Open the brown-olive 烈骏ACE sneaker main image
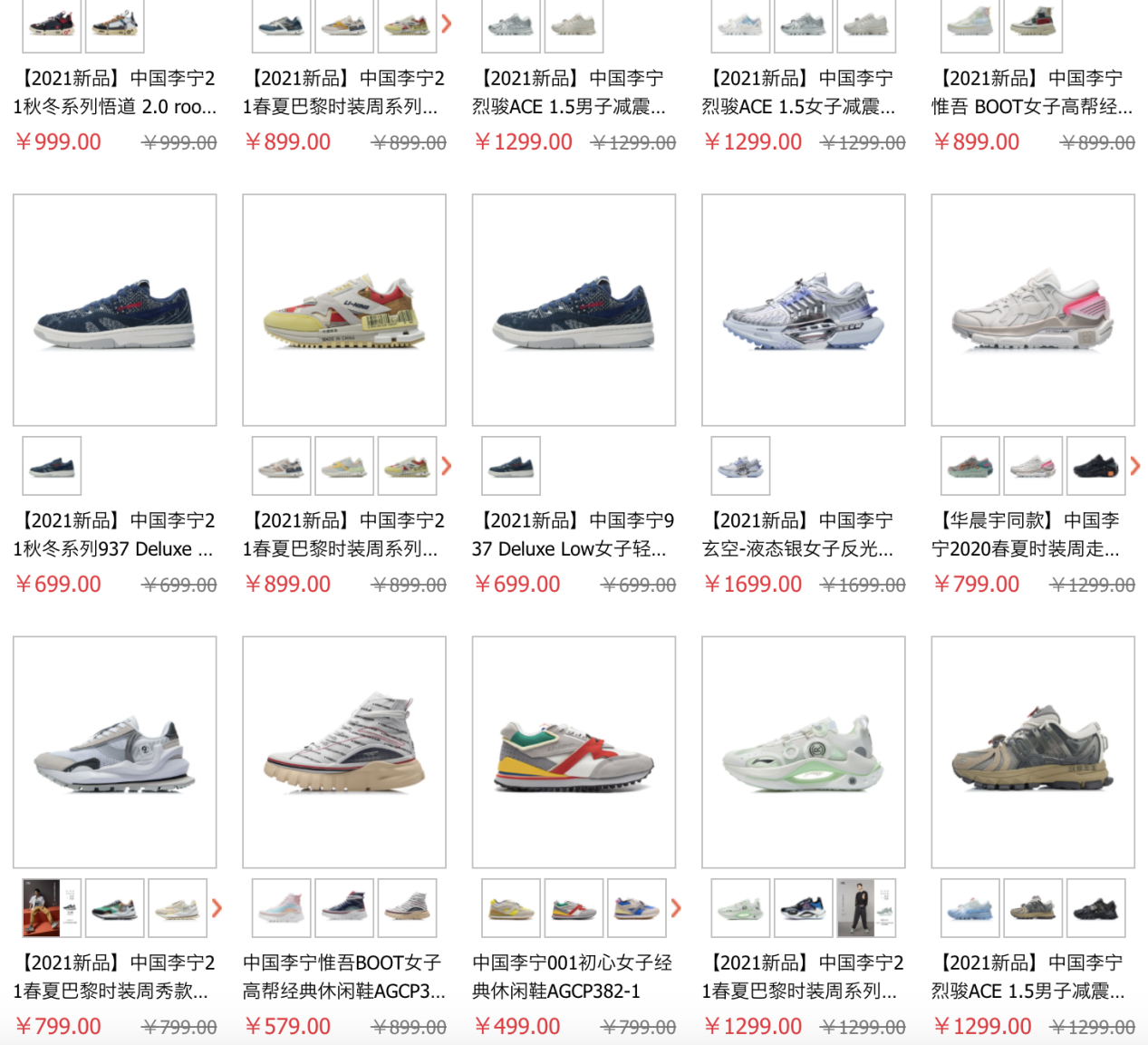 1033,752
